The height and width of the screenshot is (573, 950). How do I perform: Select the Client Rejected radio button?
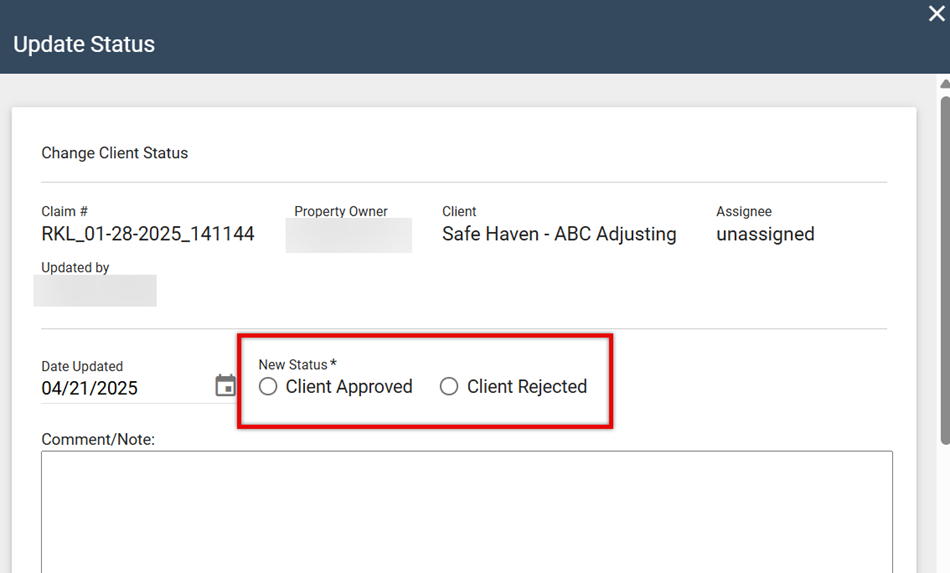coord(449,387)
